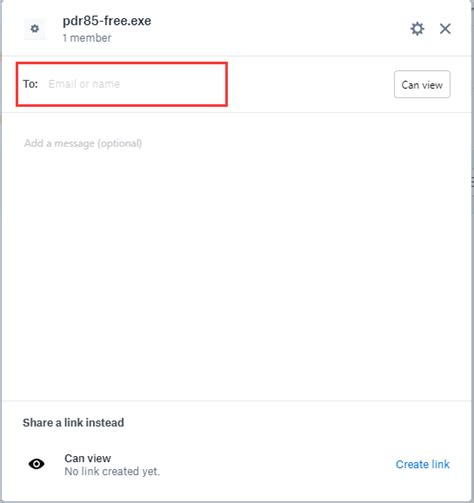
Task: Click the No link created yet status text
Action: pos(112,471)
